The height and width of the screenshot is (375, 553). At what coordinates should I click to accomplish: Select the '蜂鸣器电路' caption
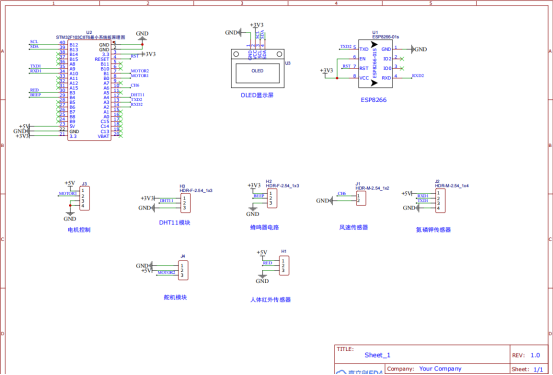click(265, 228)
